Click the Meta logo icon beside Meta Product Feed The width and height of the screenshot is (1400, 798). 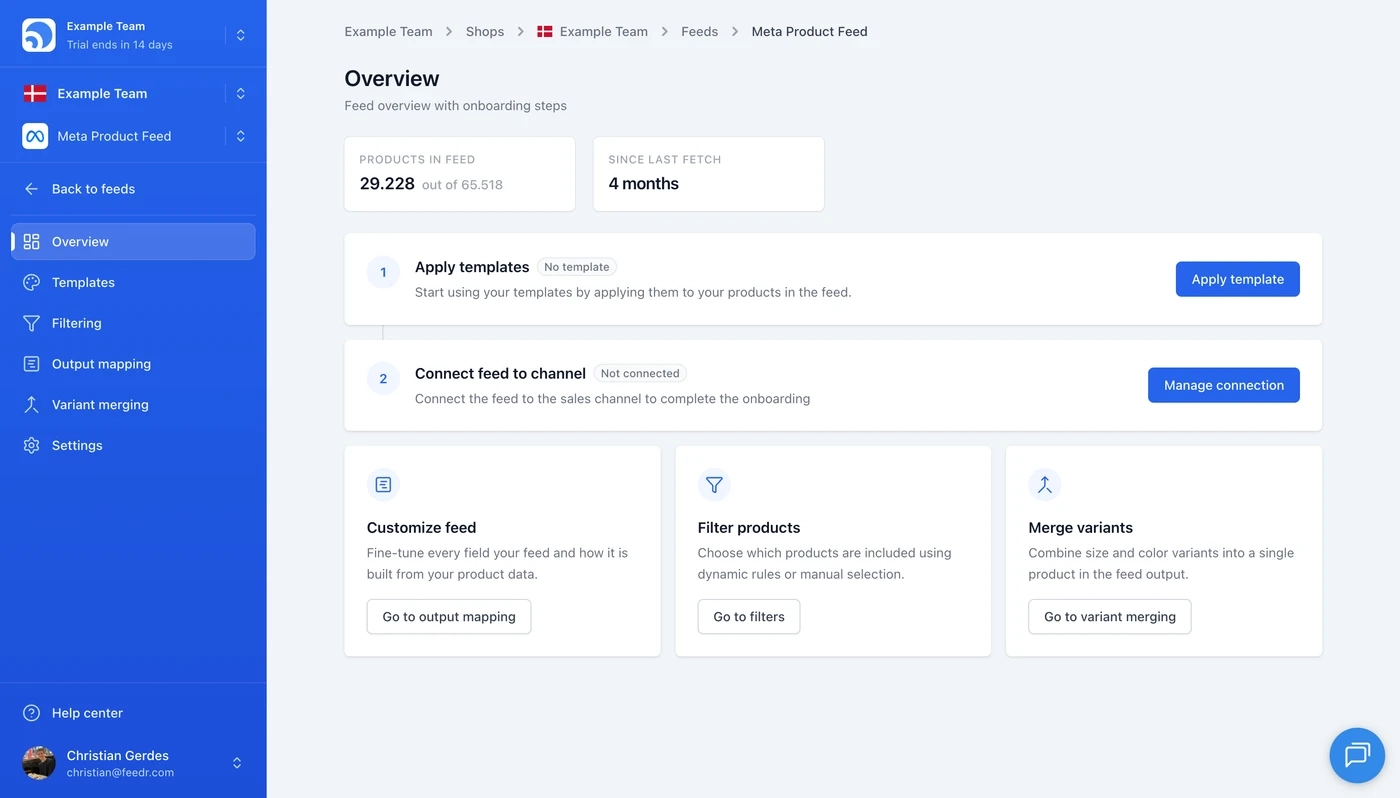point(35,136)
